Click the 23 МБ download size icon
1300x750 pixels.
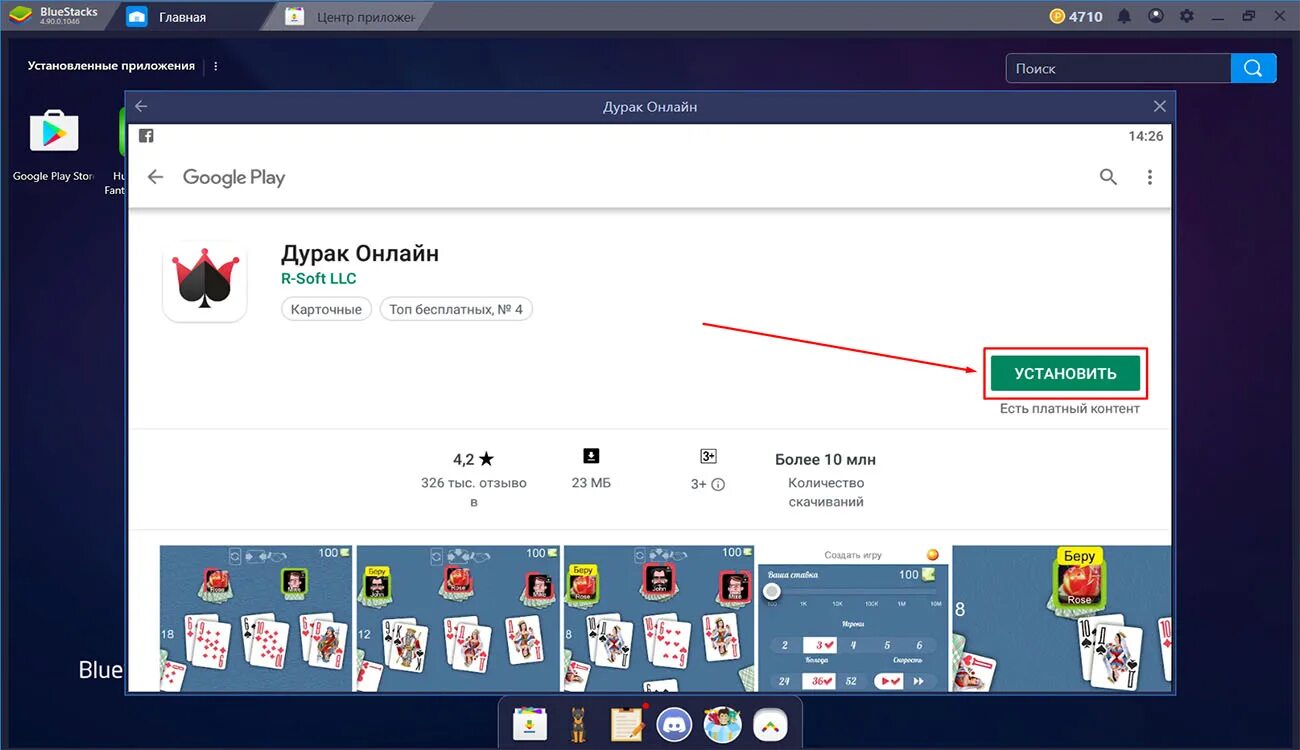pyautogui.click(x=591, y=456)
